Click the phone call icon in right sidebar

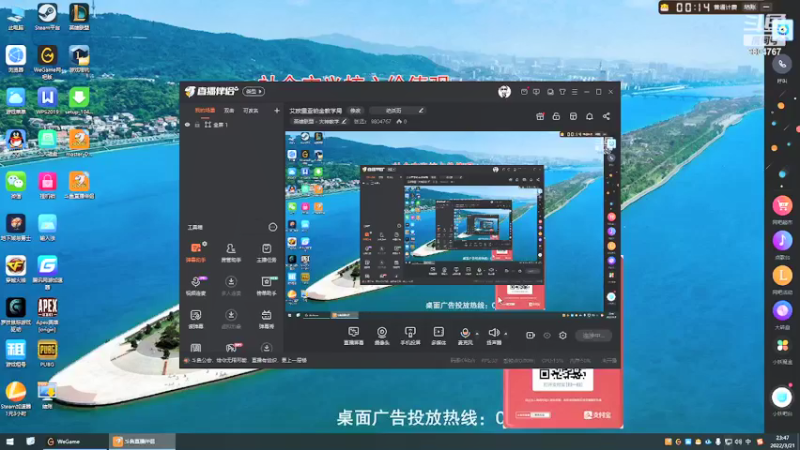click(x=782, y=65)
